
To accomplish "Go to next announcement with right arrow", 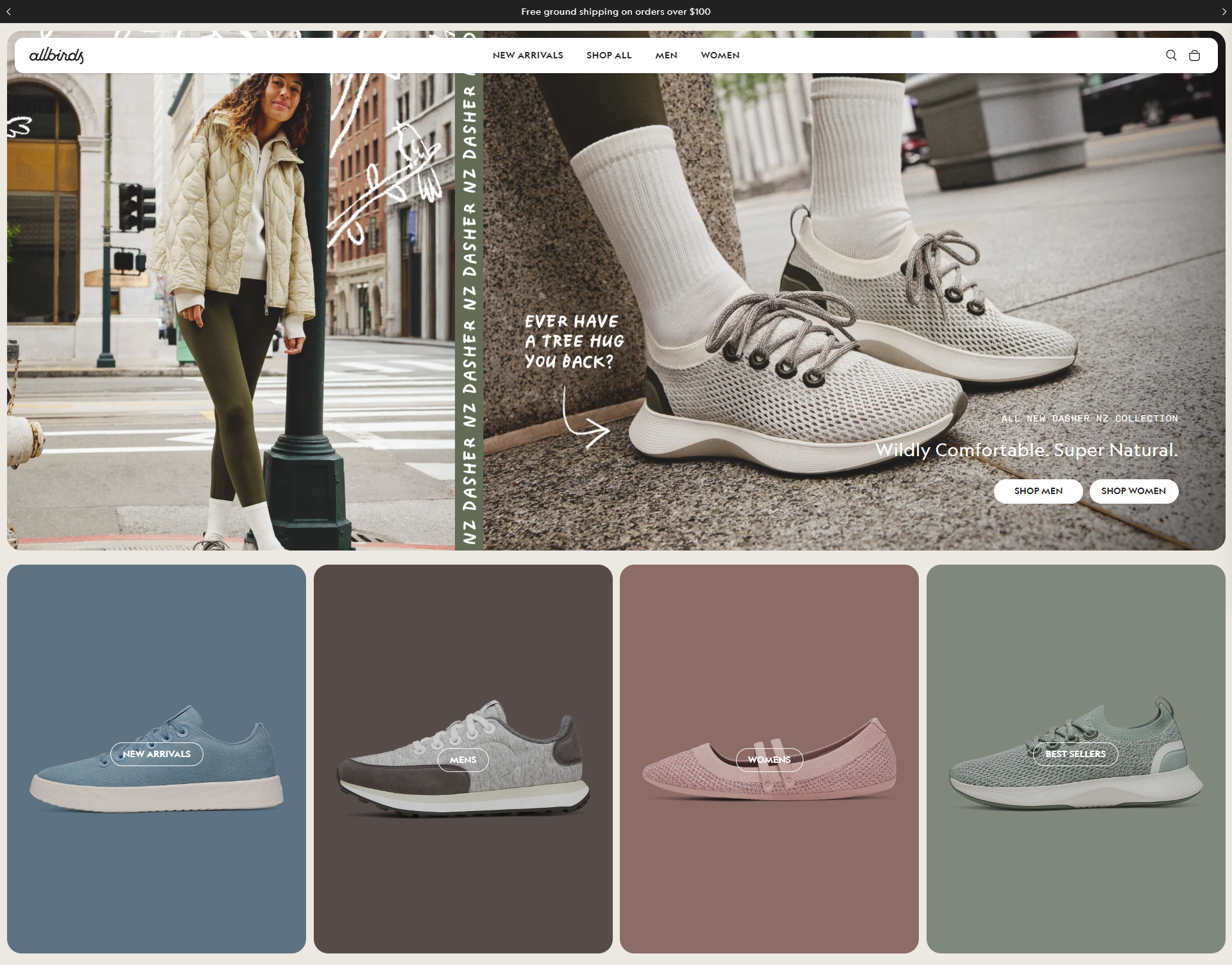I will [x=1224, y=12].
